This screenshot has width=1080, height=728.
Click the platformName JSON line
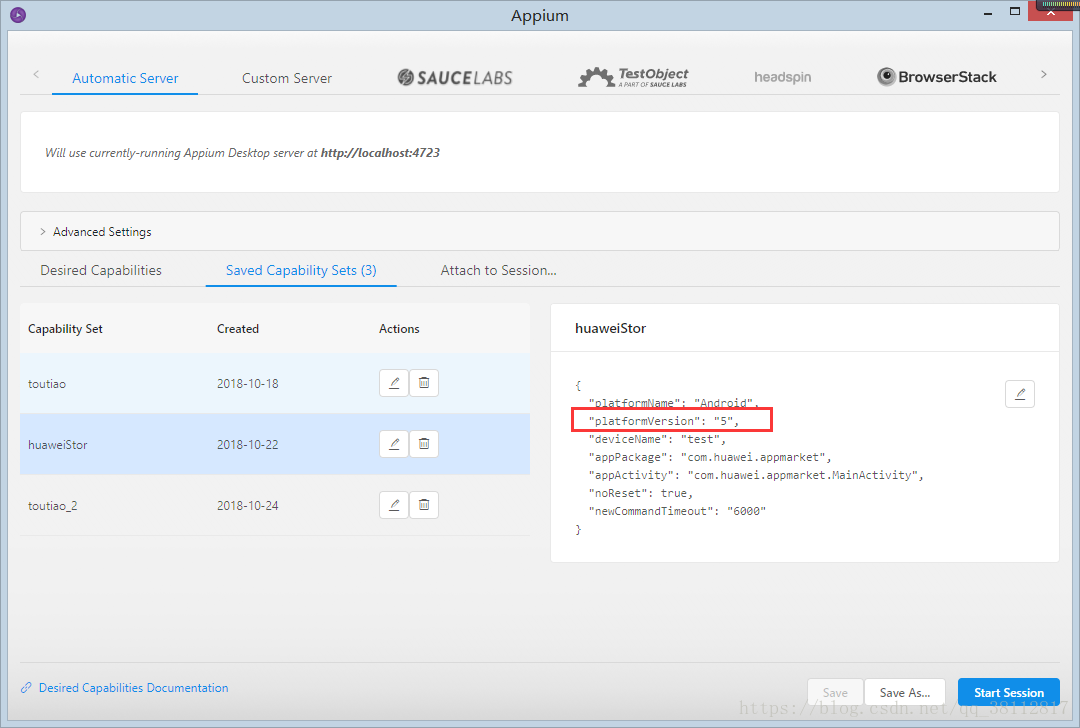click(673, 403)
